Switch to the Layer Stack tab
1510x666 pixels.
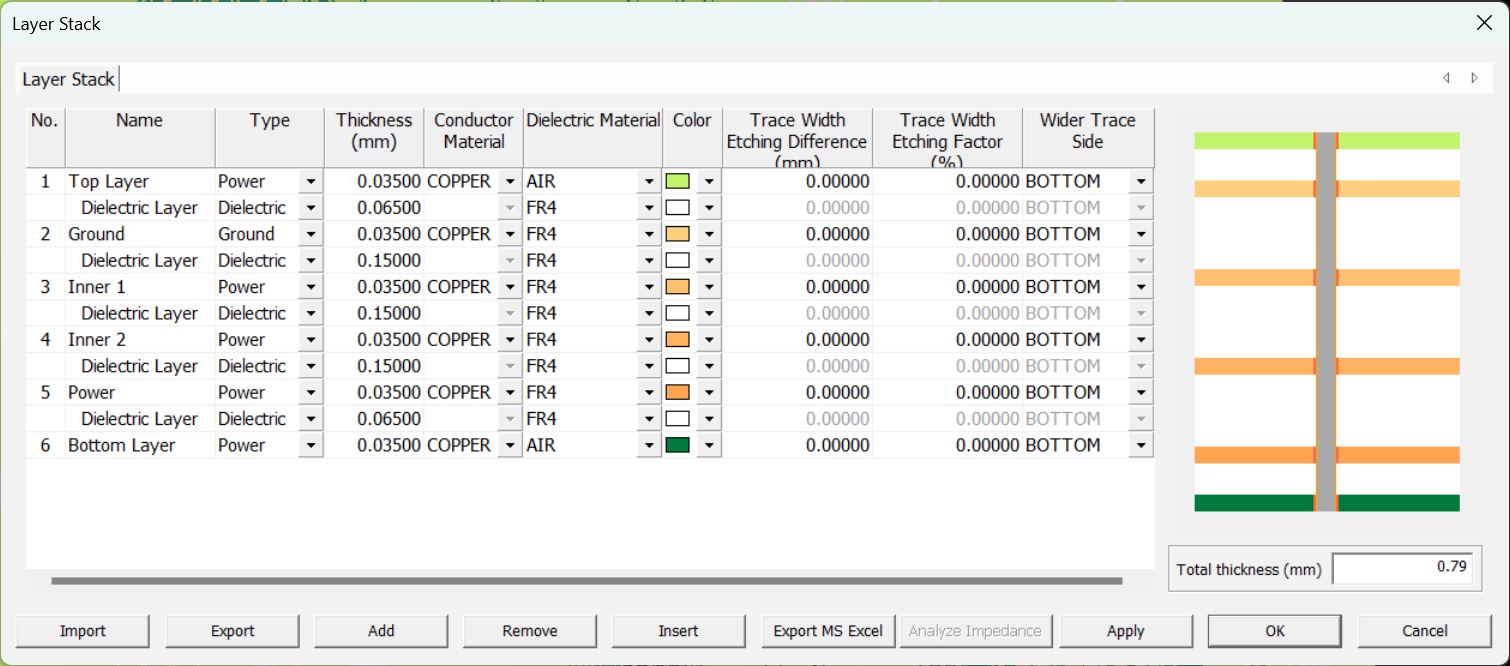pos(68,79)
